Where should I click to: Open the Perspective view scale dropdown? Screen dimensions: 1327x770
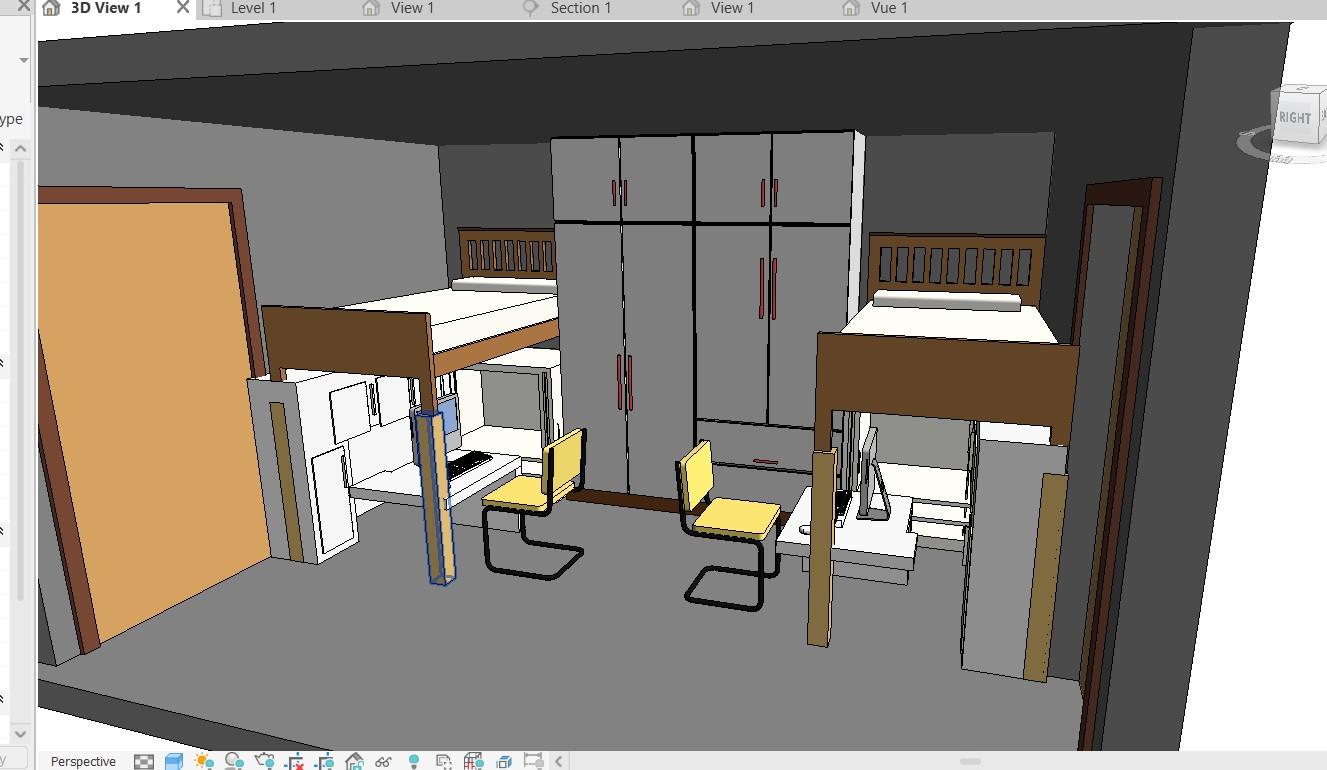pyautogui.click(x=83, y=762)
